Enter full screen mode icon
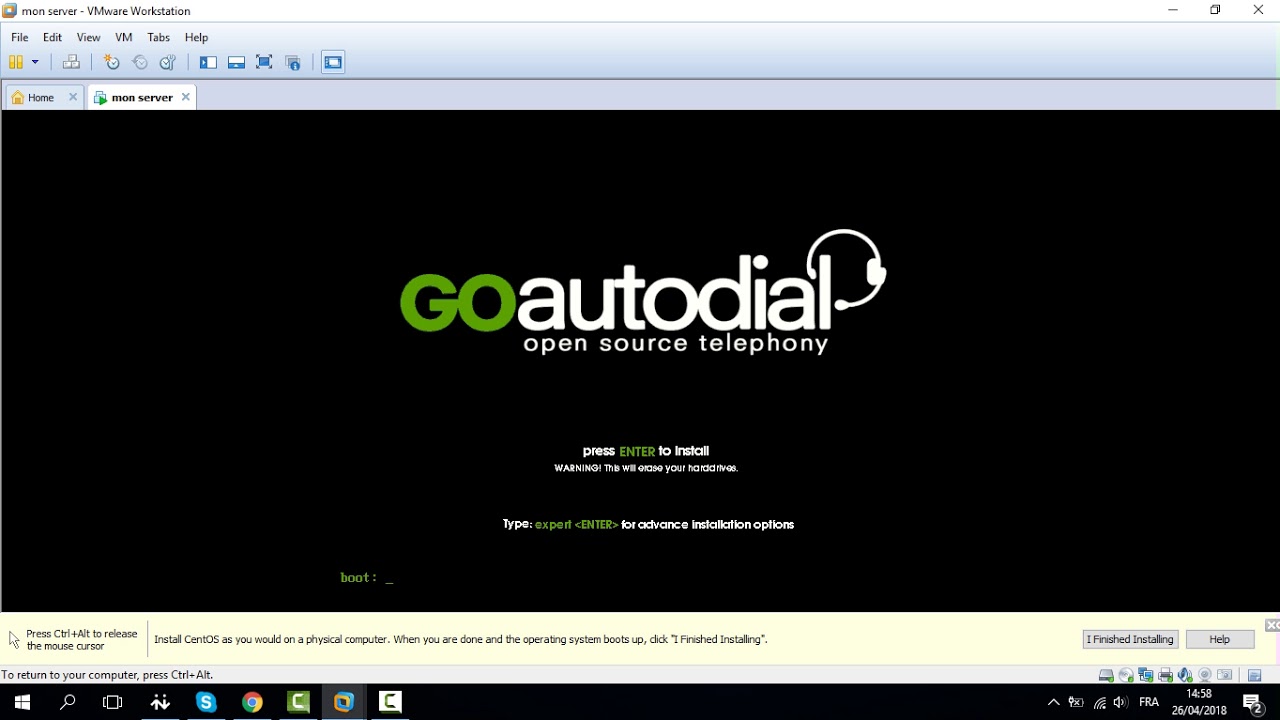Image resolution: width=1280 pixels, height=720 pixels. point(264,62)
